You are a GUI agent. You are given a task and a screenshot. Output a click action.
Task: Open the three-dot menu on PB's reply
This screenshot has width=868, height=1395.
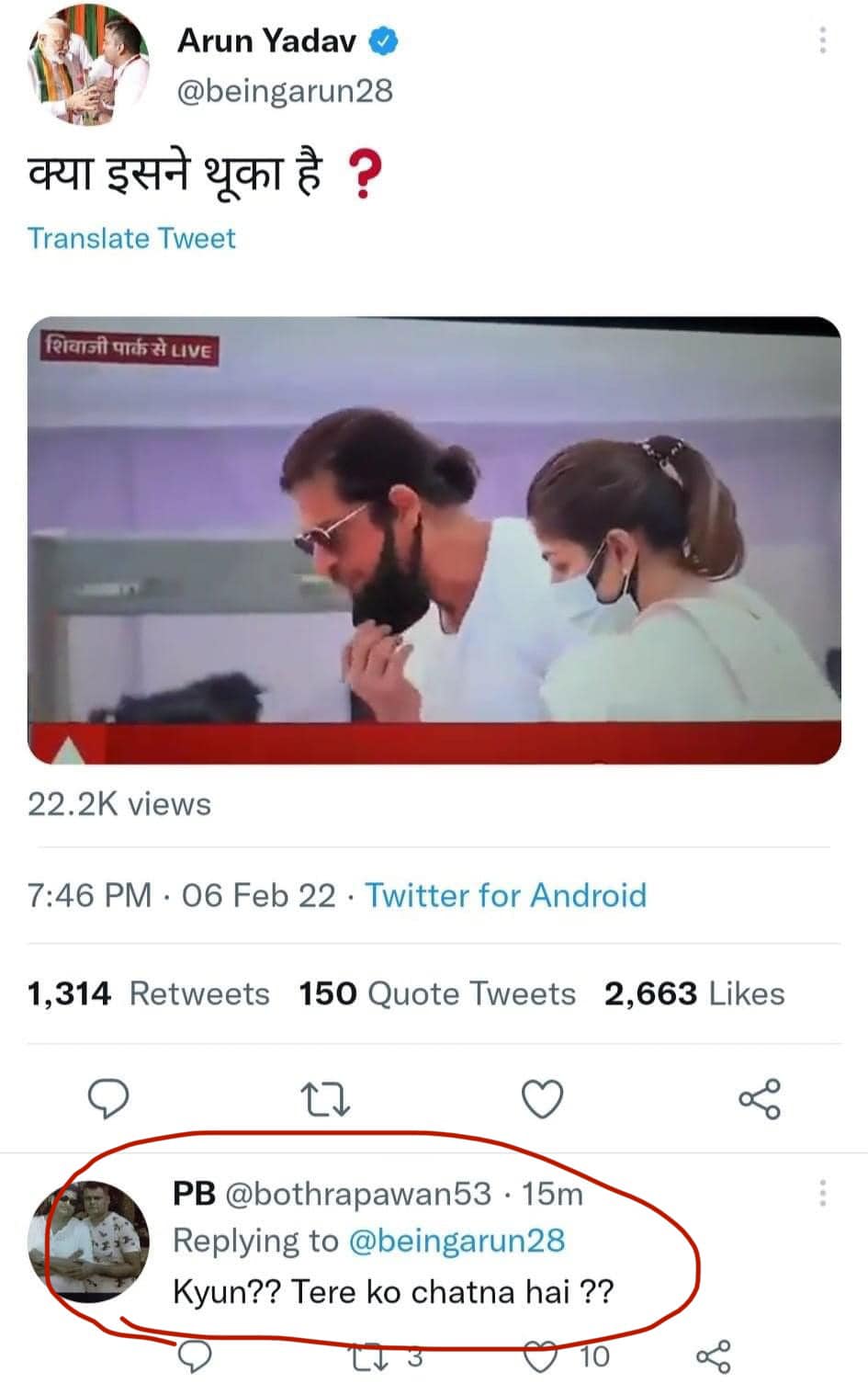822,1193
